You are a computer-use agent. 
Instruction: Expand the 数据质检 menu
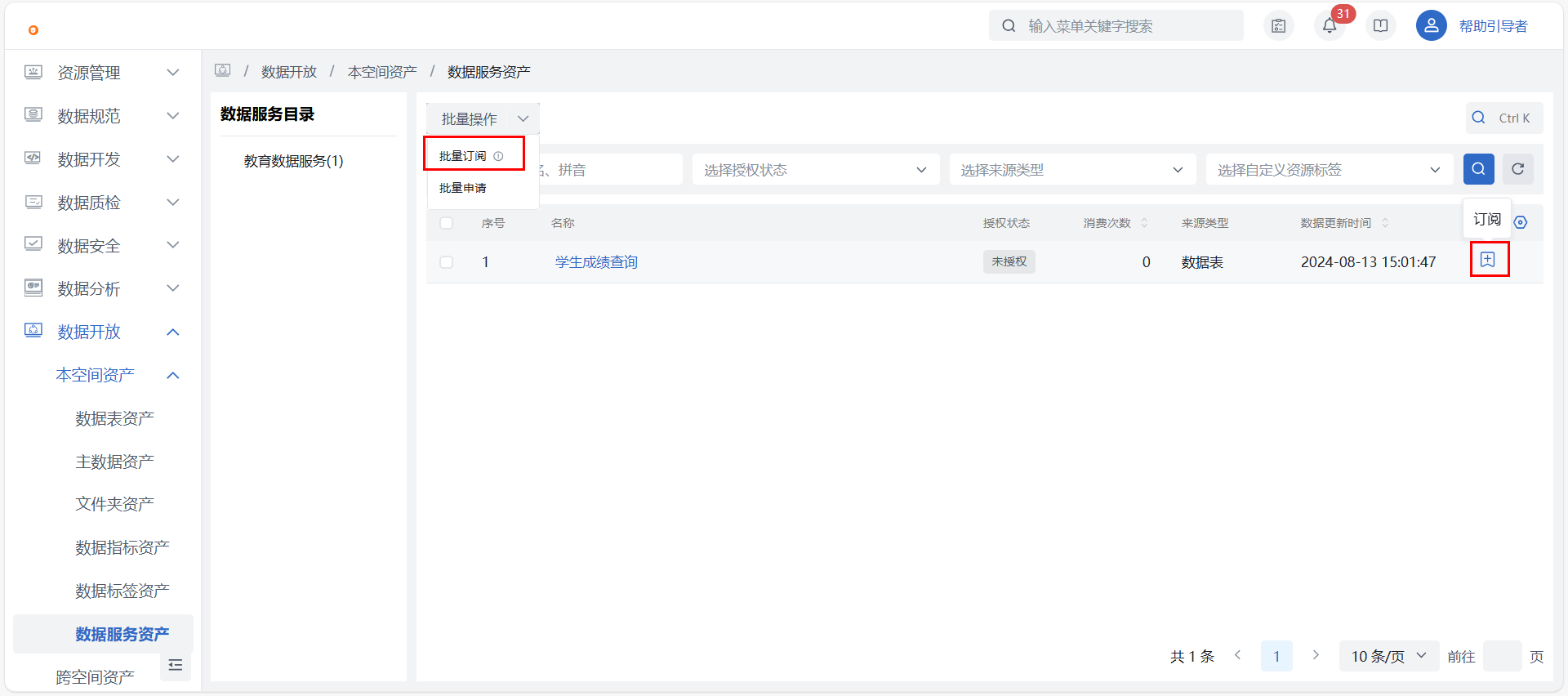(173, 202)
